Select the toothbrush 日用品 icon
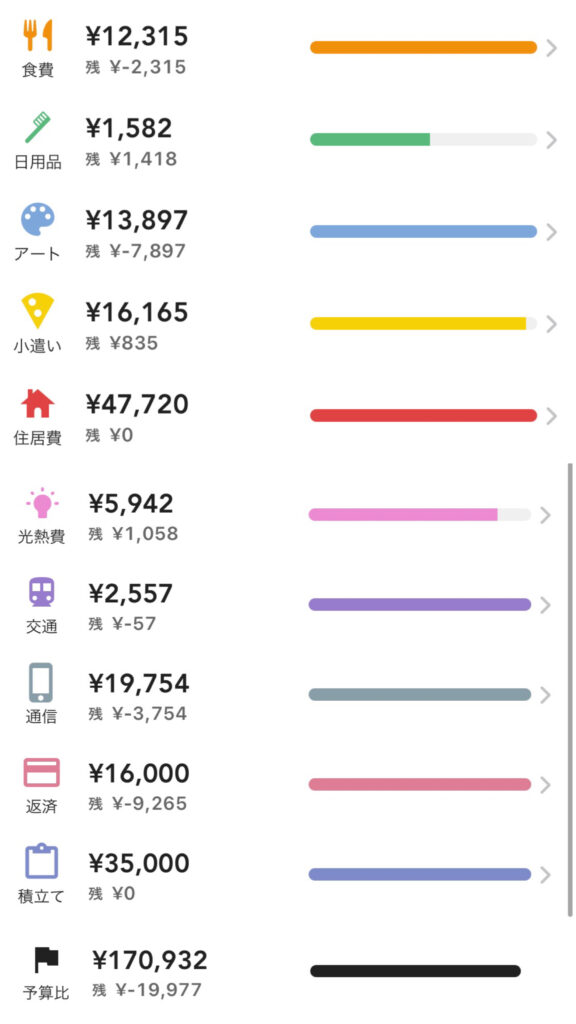The image size is (576, 1024). pos(38,127)
